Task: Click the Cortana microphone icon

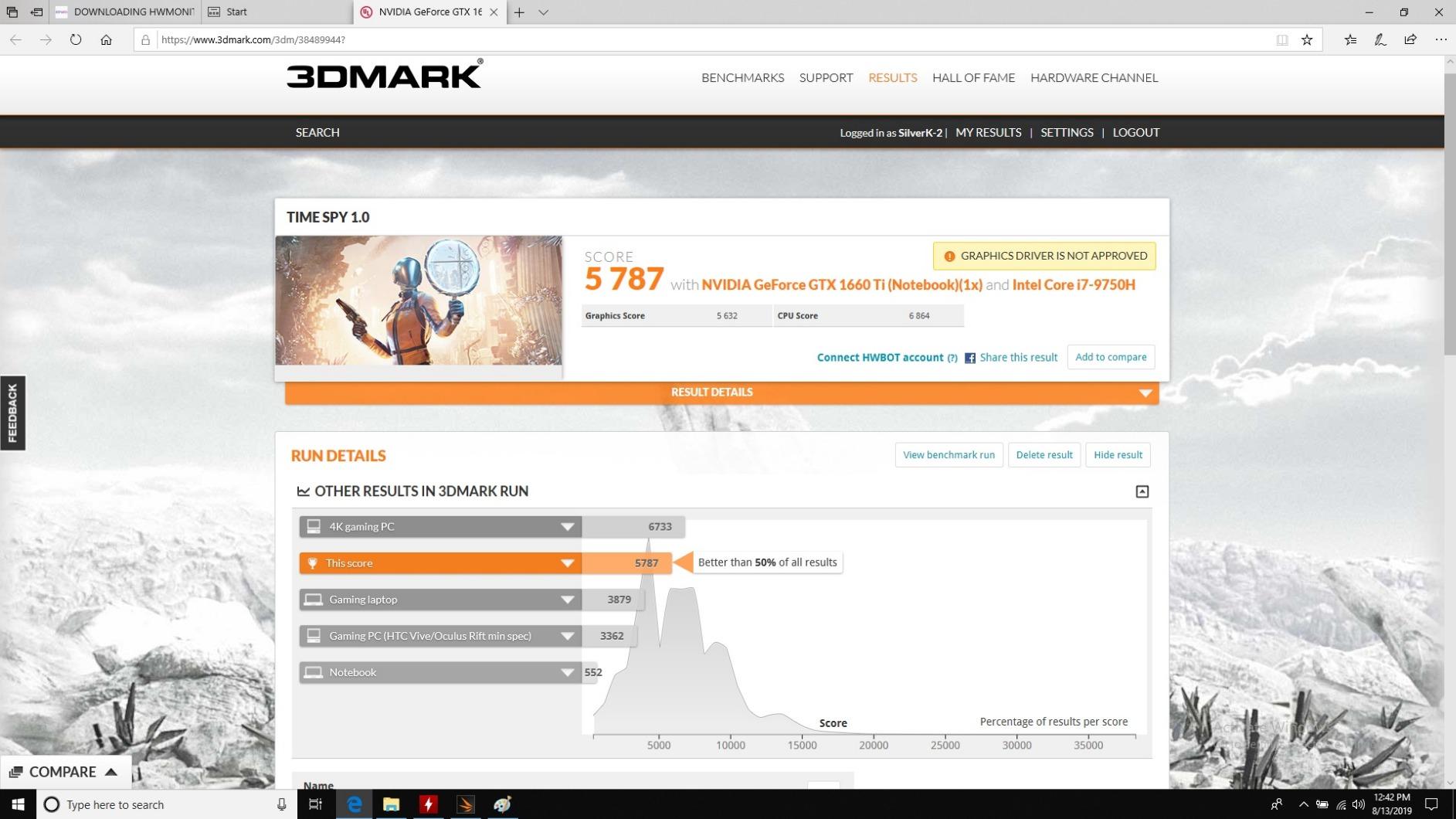Action: (x=282, y=804)
